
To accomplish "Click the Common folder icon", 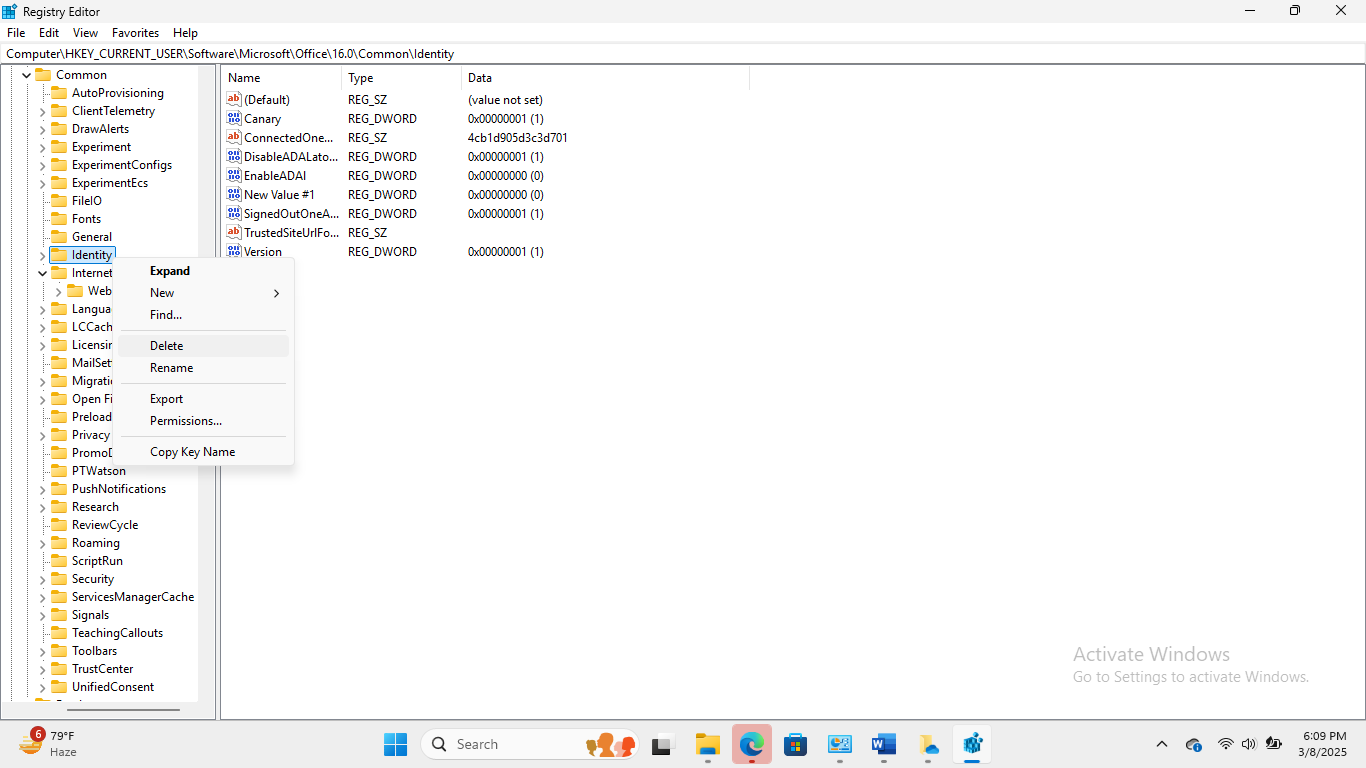I will tap(43, 75).
